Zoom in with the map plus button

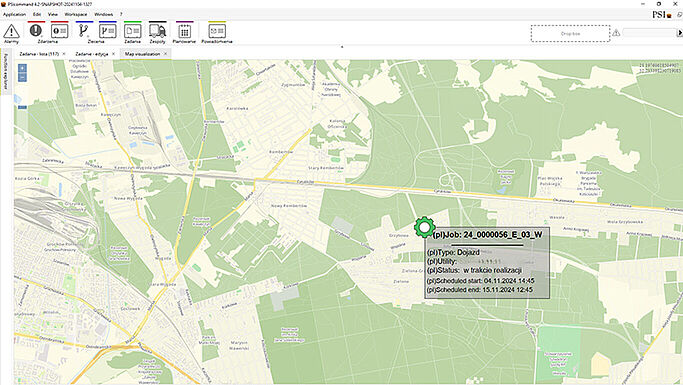(22, 68)
